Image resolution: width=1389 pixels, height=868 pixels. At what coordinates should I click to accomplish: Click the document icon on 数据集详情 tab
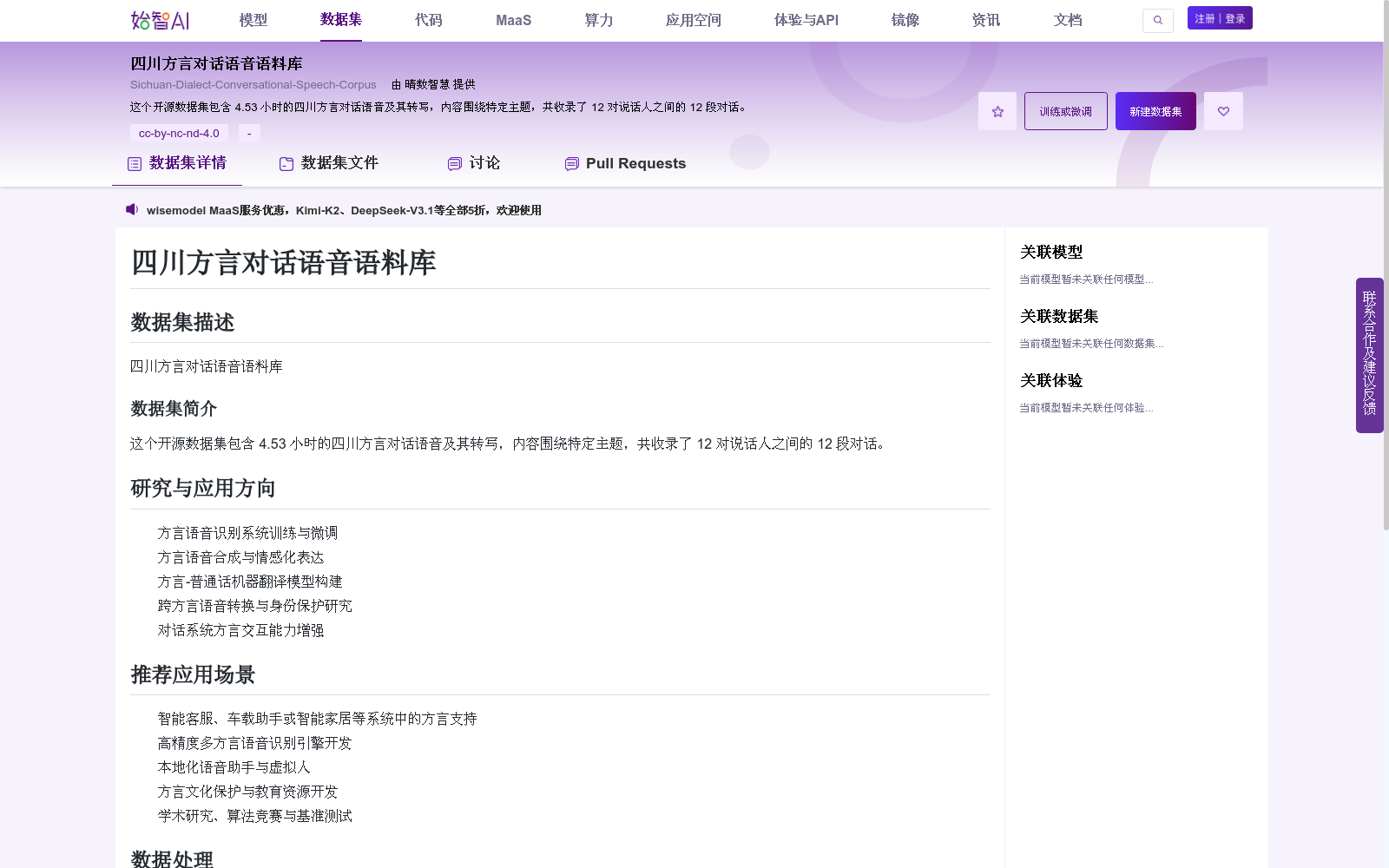click(133, 162)
